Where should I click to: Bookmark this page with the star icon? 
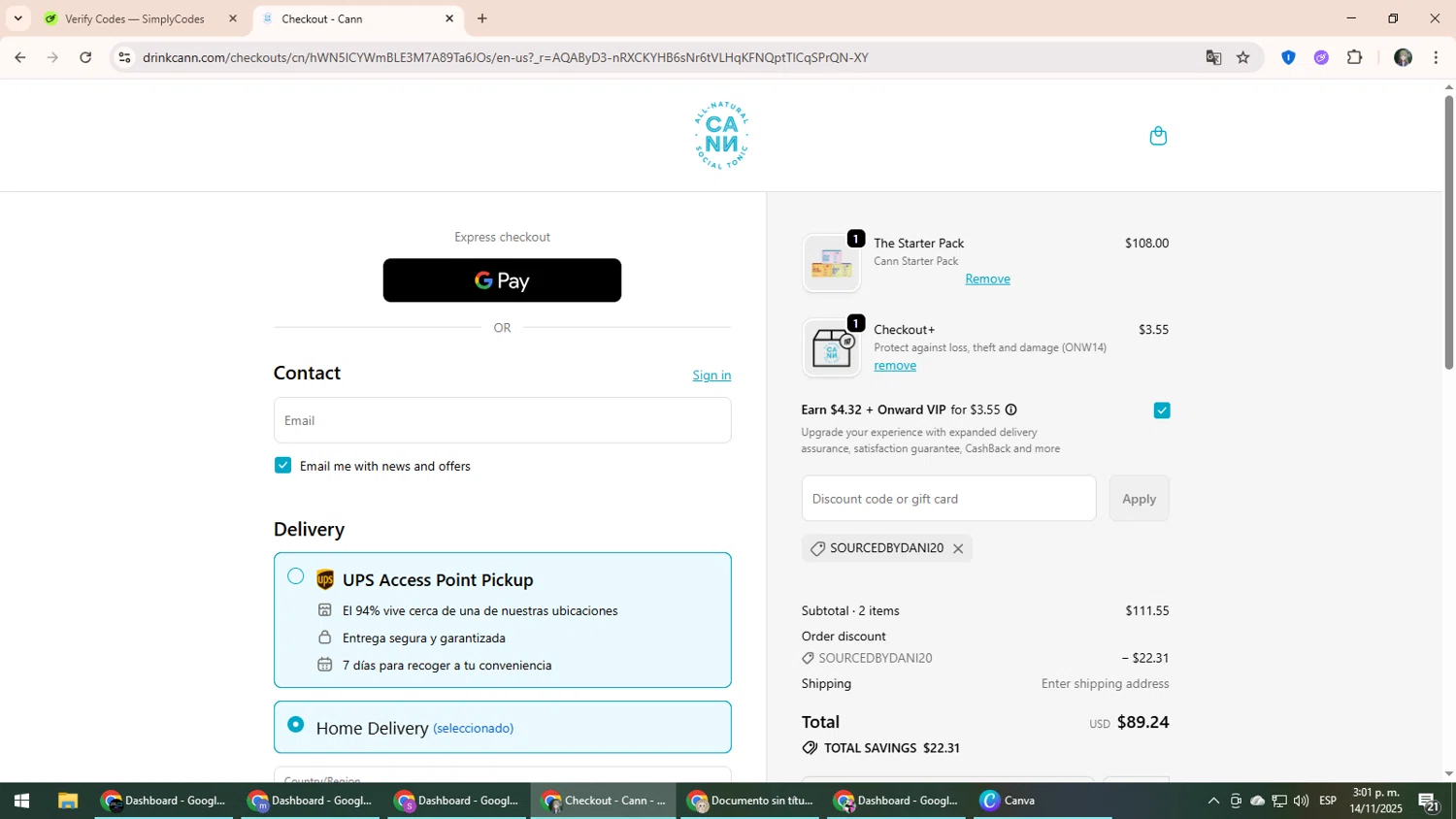tap(1243, 57)
